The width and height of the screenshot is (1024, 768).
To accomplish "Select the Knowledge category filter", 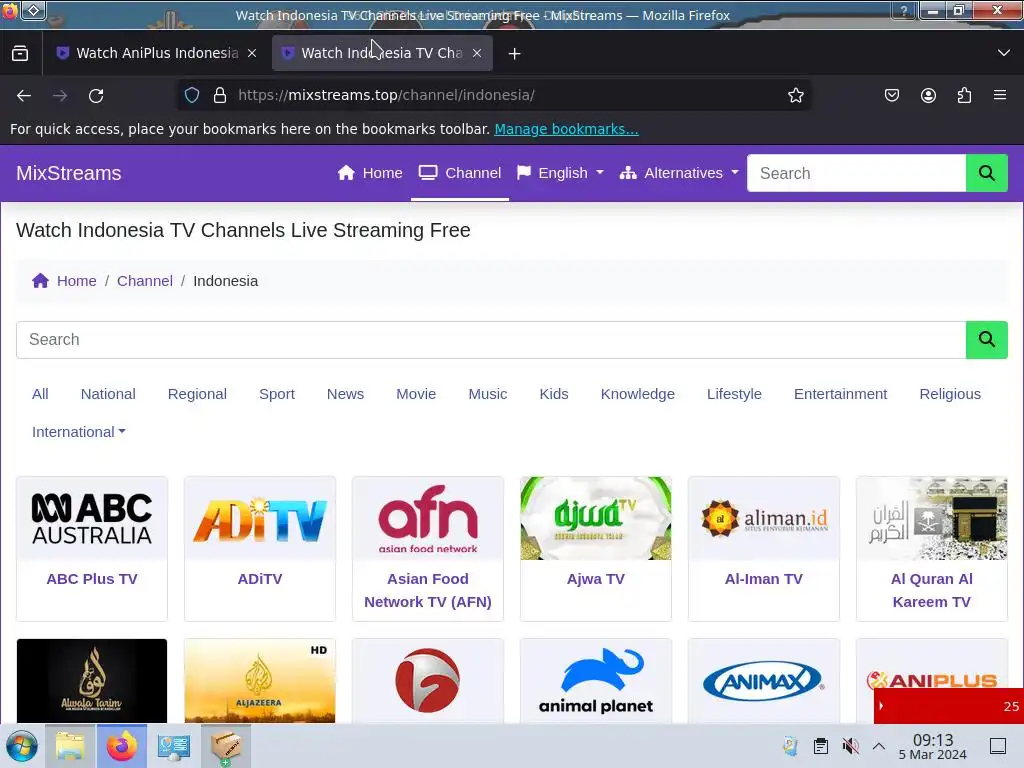I will (637, 394).
